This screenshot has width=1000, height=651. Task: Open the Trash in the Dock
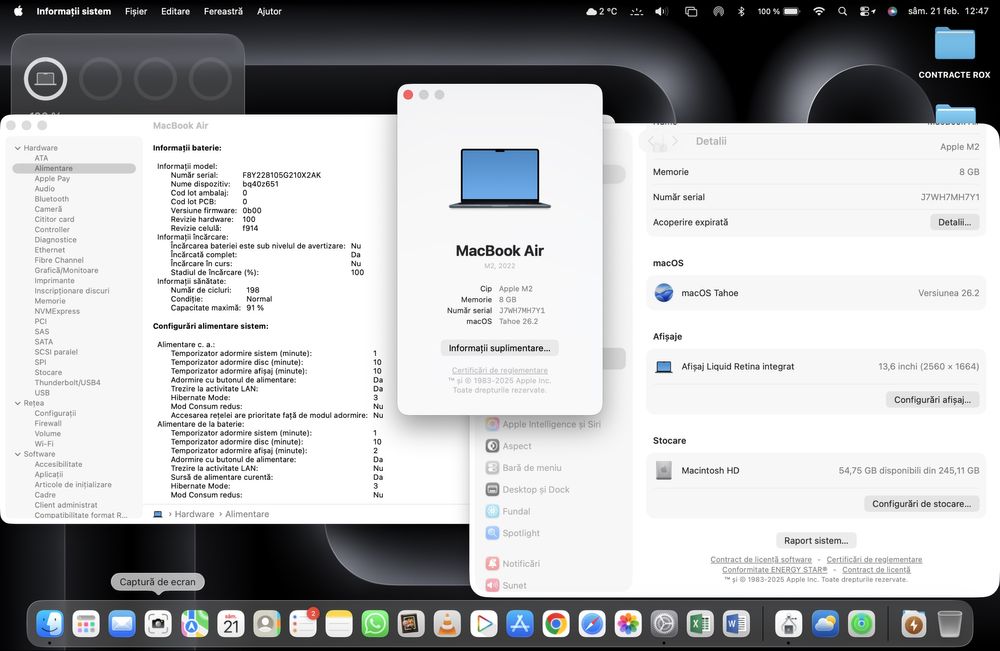pyautogui.click(x=950, y=624)
